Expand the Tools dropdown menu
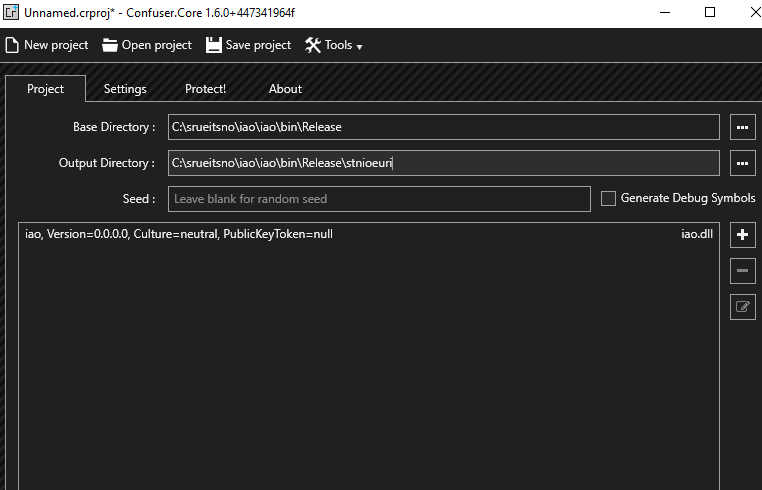The height and width of the screenshot is (490, 762). tap(333, 45)
